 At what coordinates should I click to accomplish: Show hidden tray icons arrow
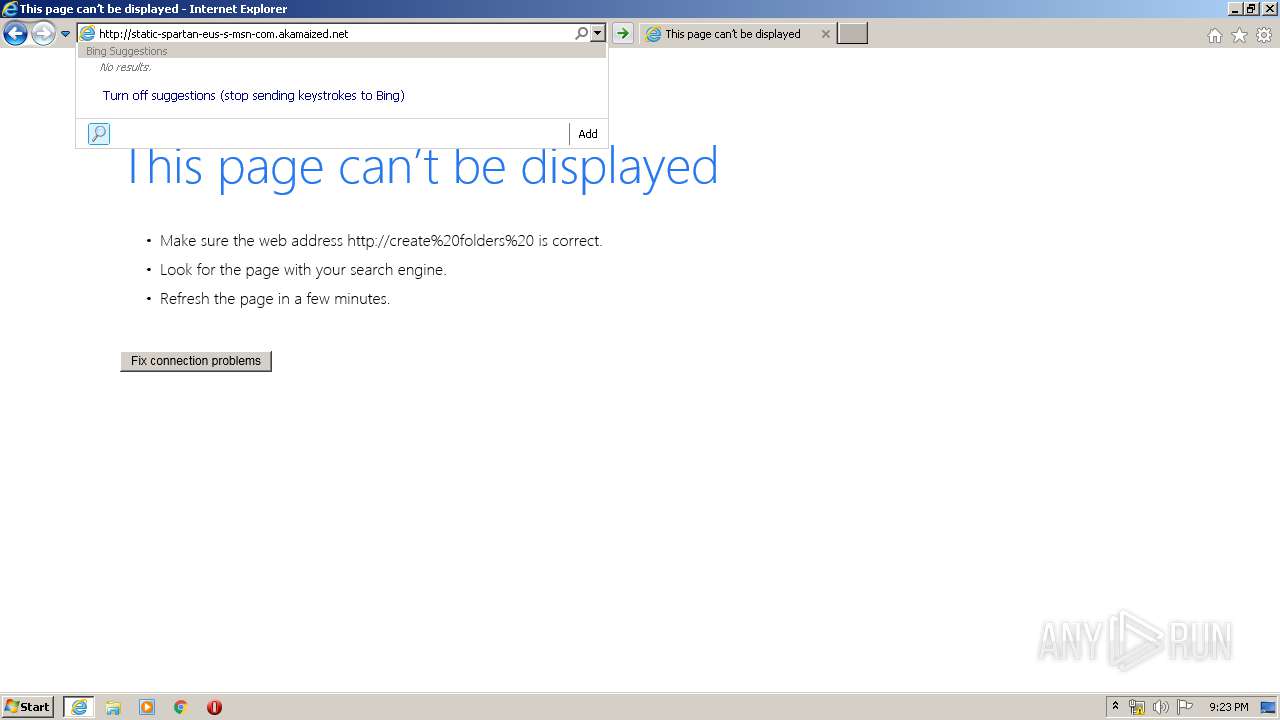point(1115,707)
